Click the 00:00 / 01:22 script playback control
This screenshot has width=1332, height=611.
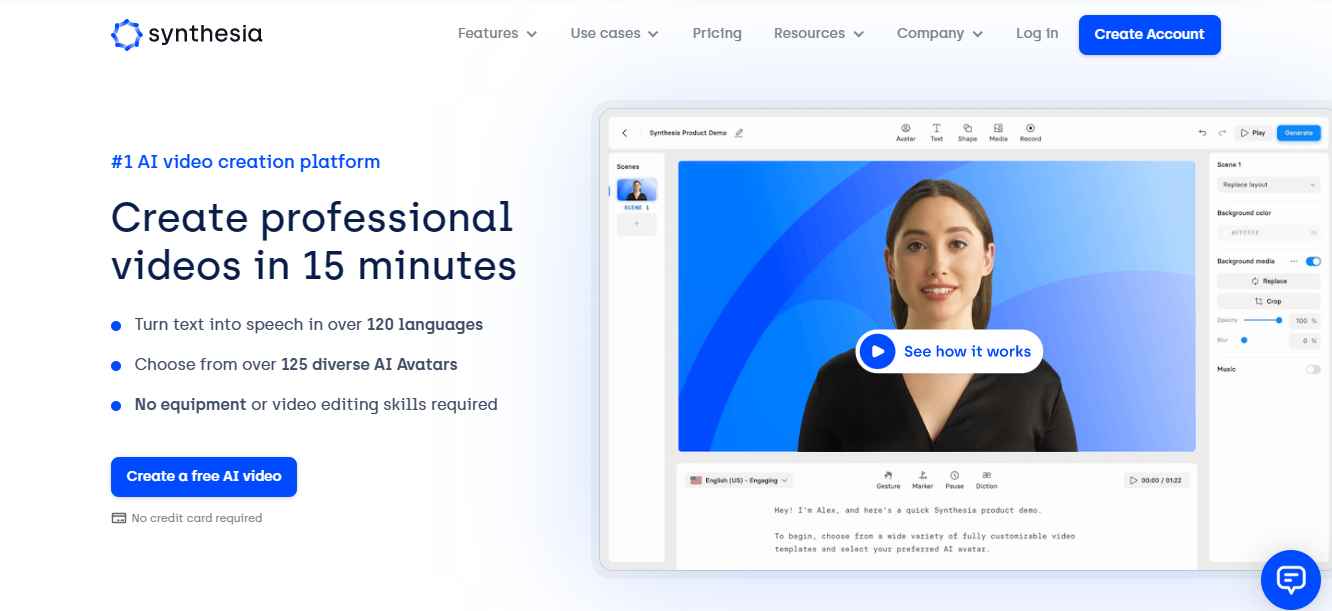coord(1155,480)
